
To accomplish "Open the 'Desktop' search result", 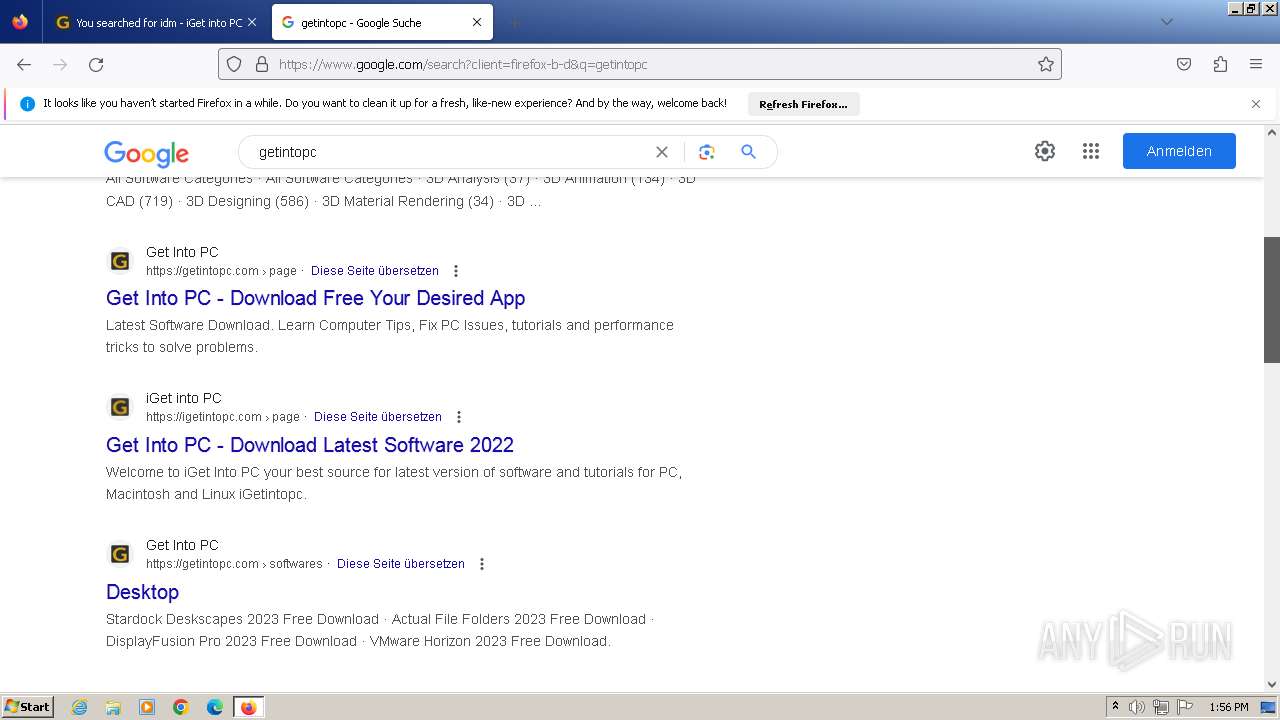I will pos(142,592).
